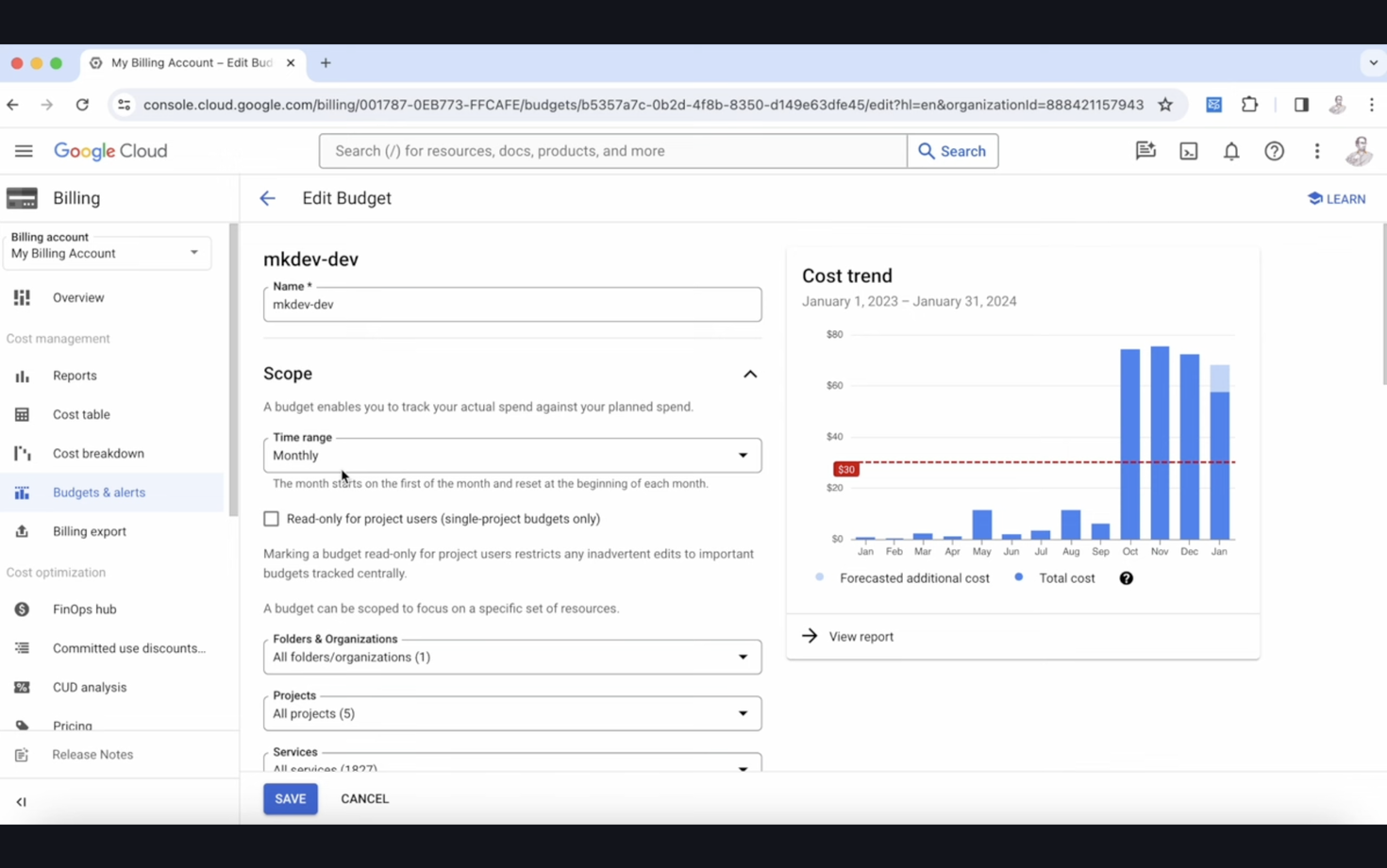Open the Projects dropdown
The image size is (1387, 868).
point(512,713)
